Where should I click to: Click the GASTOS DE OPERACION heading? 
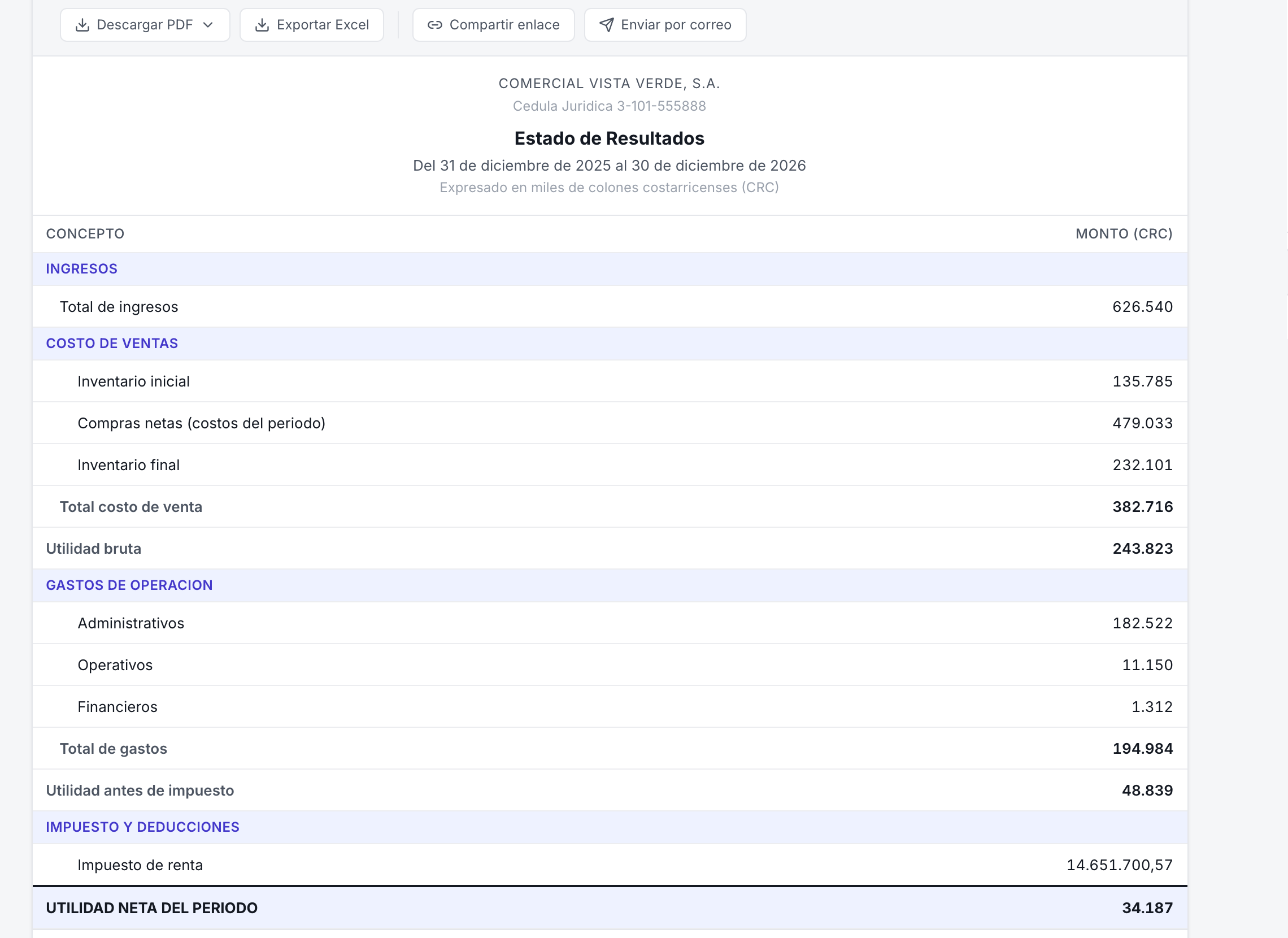(129, 585)
